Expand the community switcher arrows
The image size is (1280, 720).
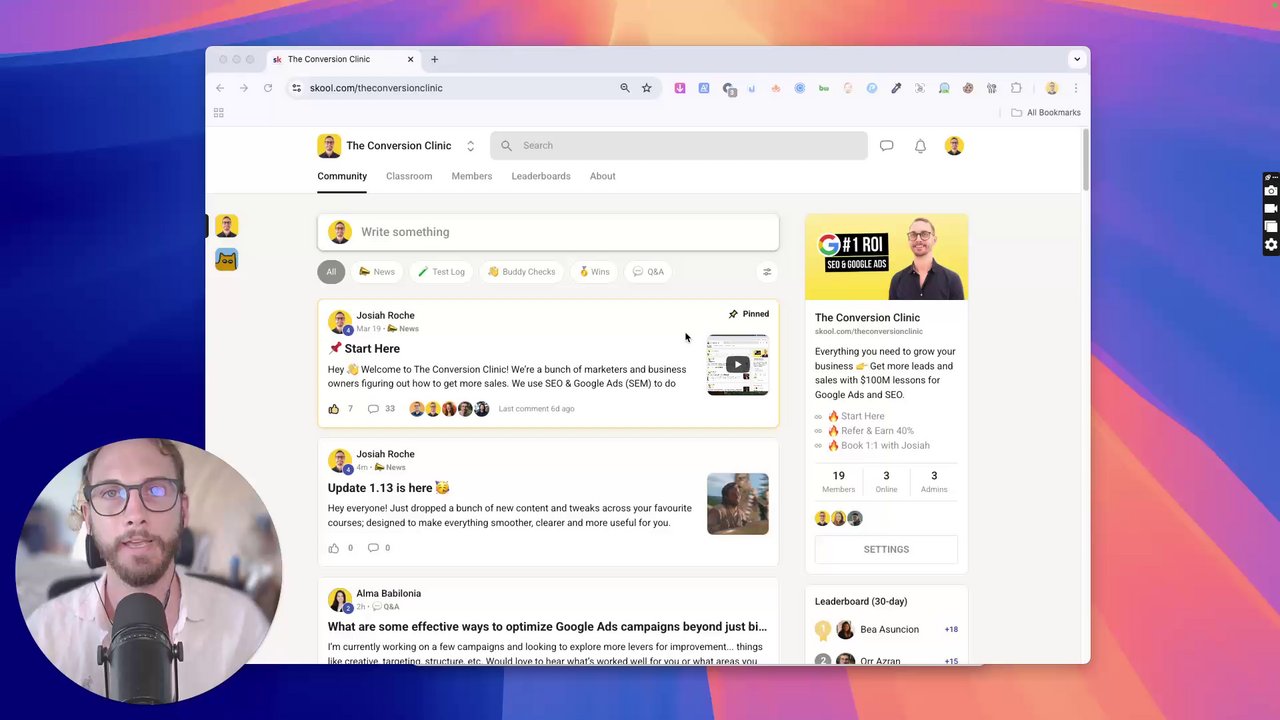click(470, 146)
